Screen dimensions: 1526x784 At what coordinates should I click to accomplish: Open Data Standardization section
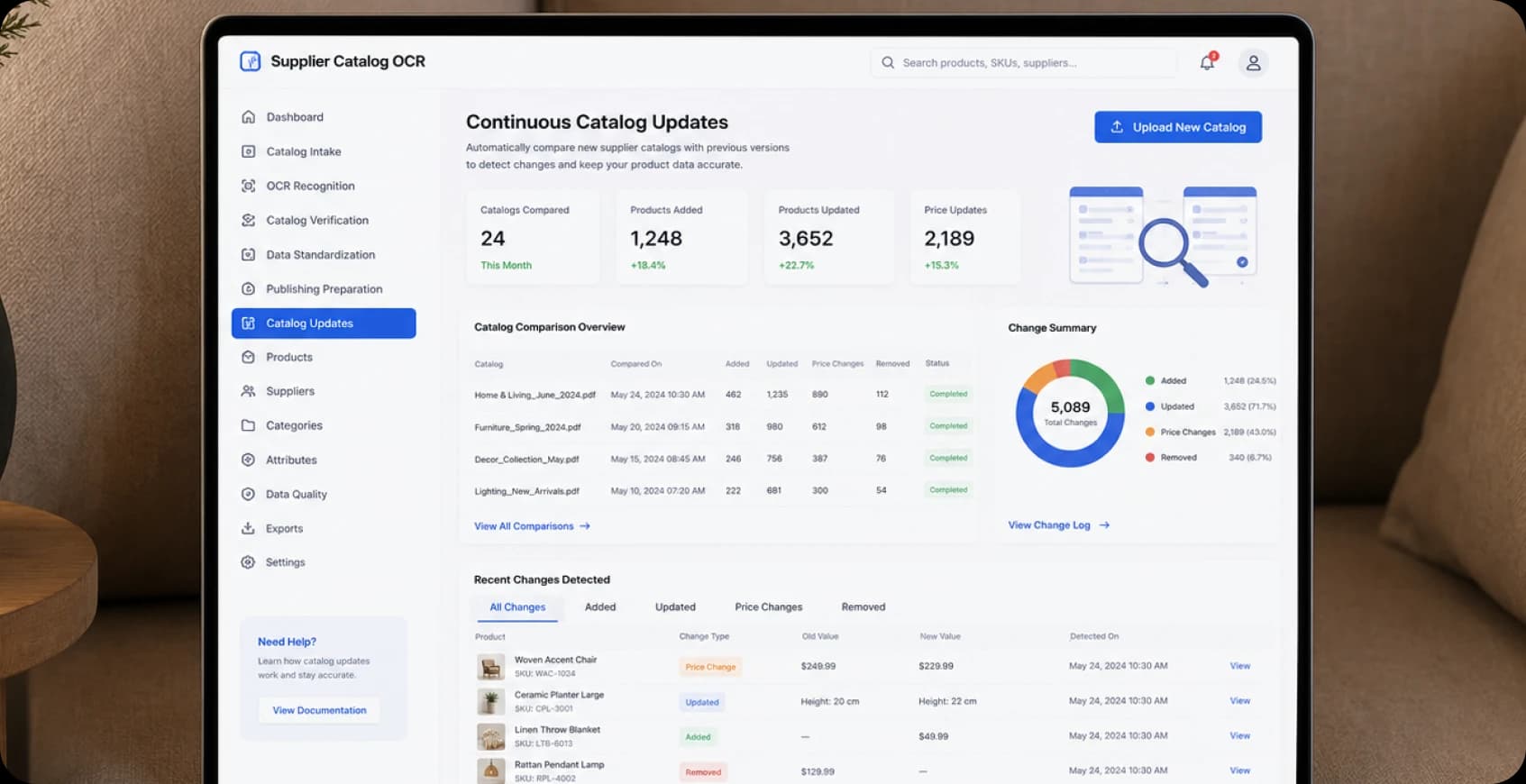[x=320, y=255]
